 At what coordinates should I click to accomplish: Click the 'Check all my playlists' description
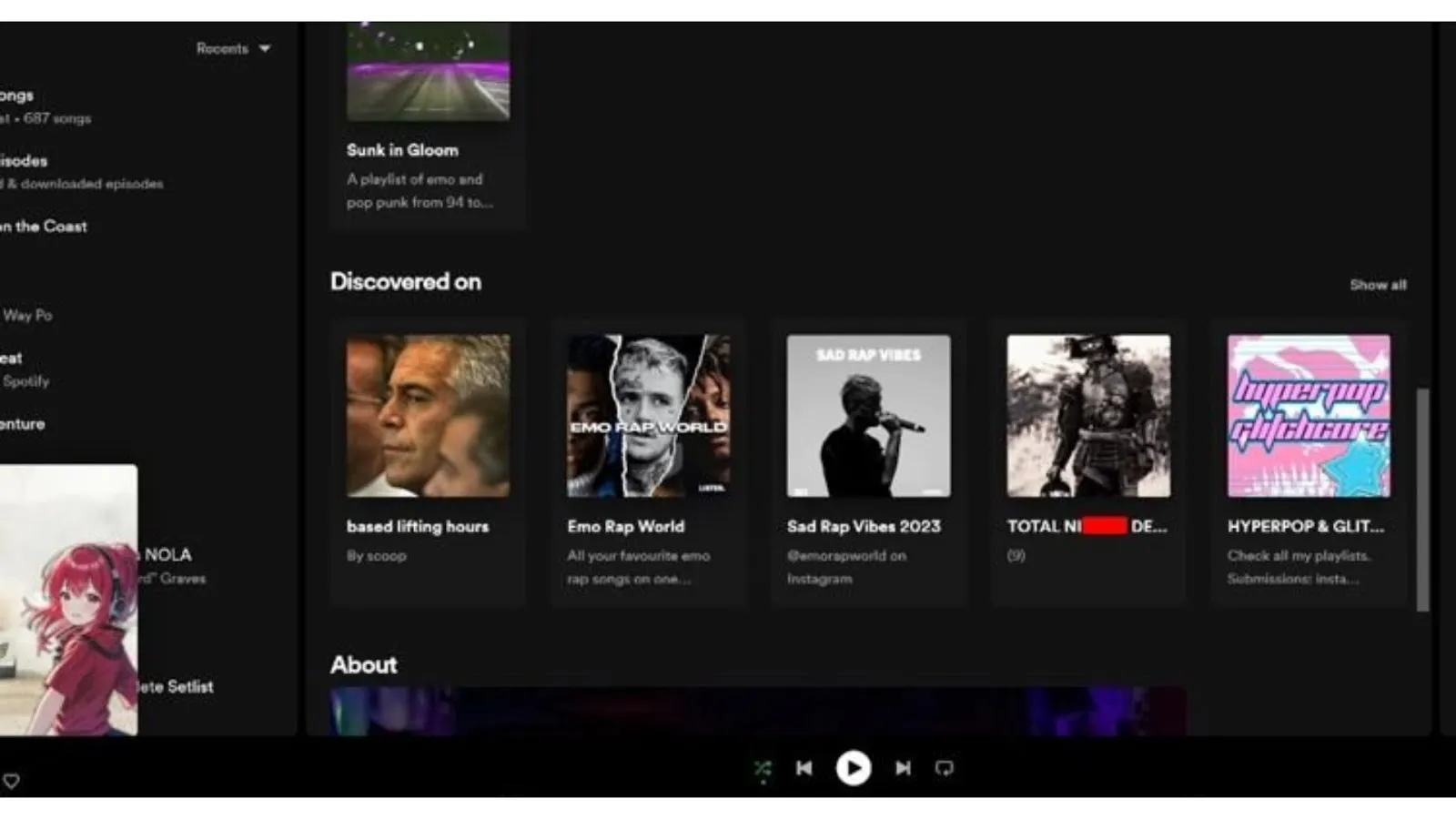(x=1299, y=567)
